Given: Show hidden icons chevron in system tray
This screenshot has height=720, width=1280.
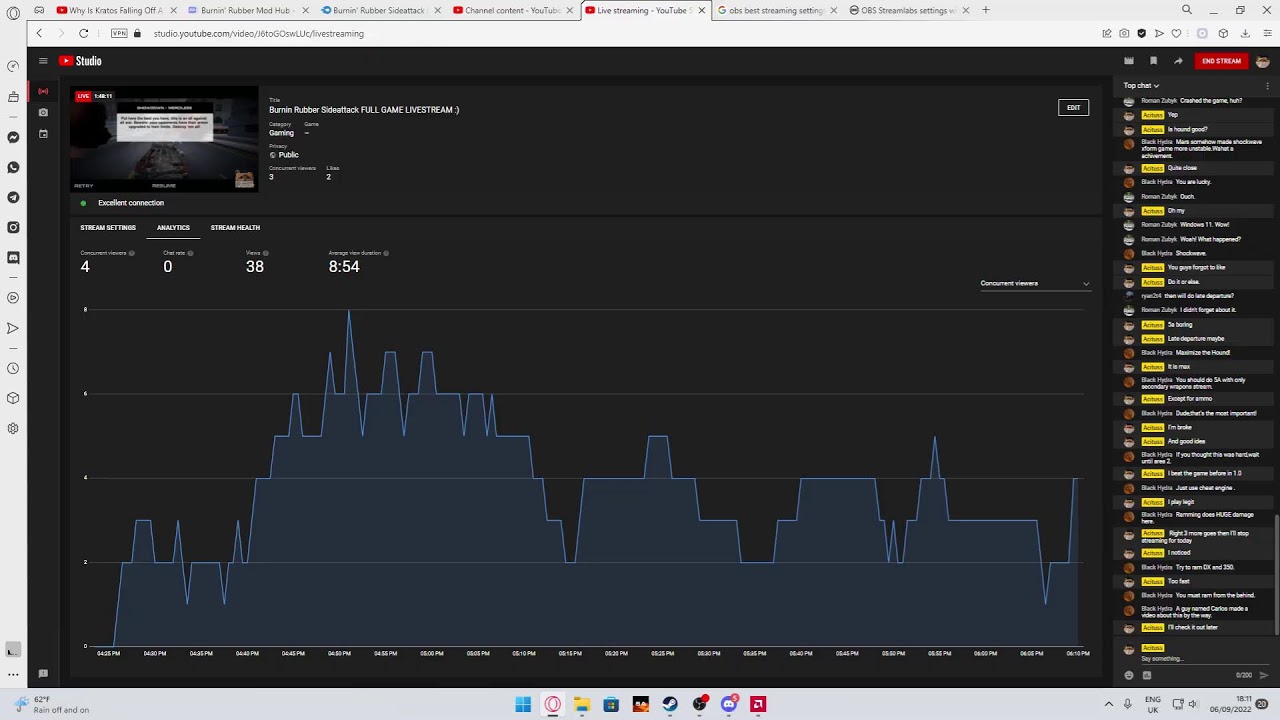Looking at the screenshot, I should [1108, 704].
